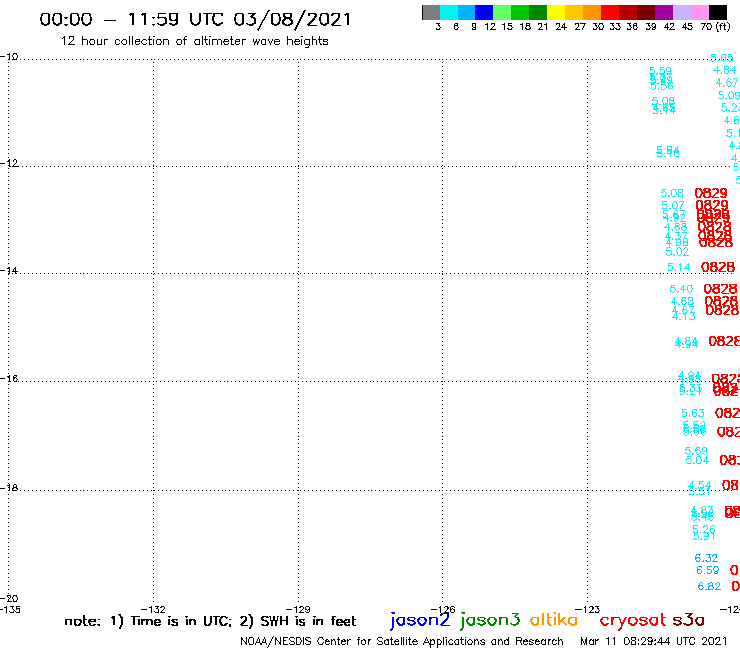
Task: Click the '-10' latitude axis label
Action: [9, 57]
